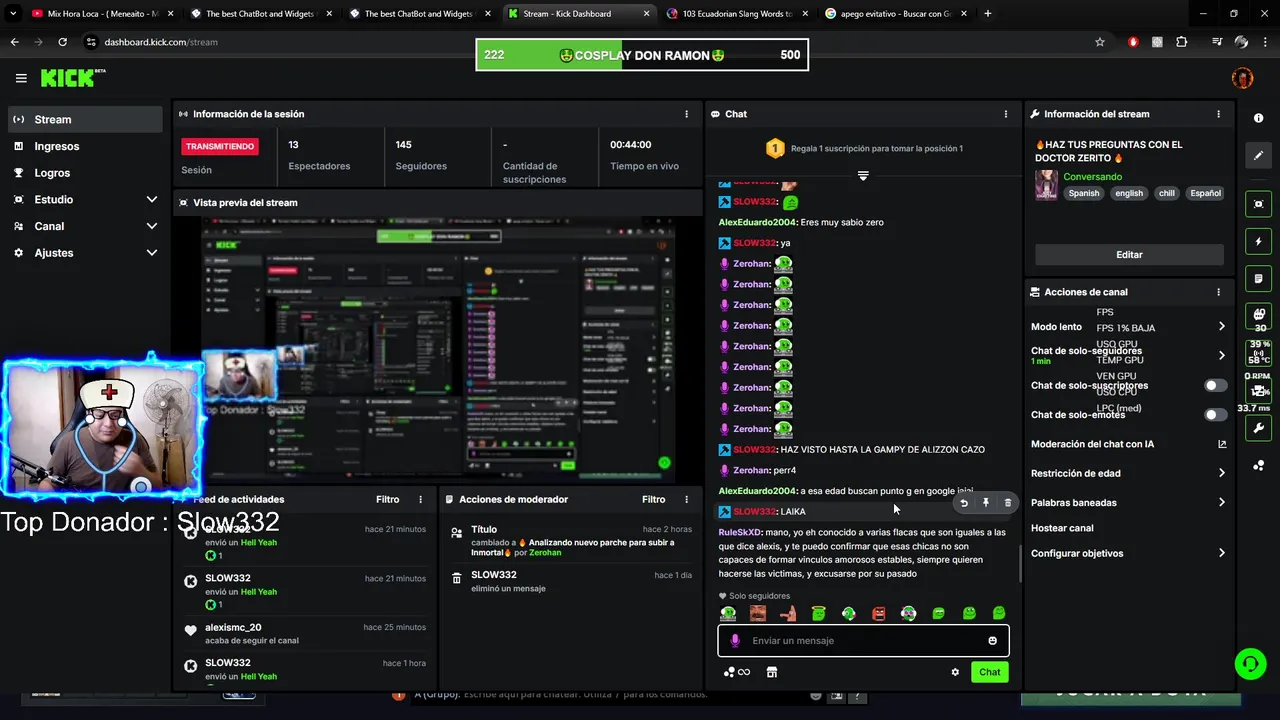
Task: Click the note icon in the right sidebar
Action: click(1258, 278)
